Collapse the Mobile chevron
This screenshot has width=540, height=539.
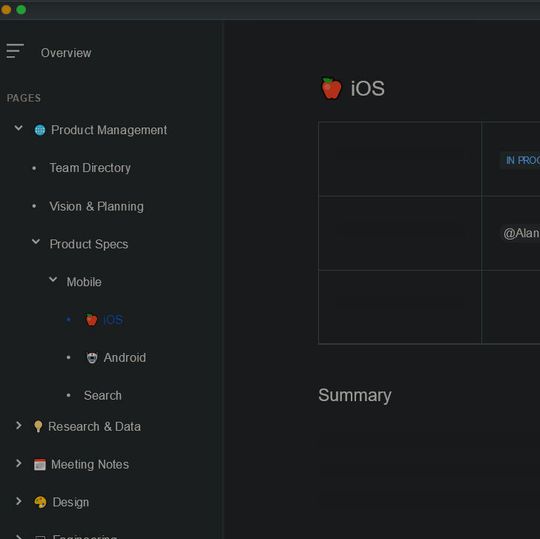pos(53,279)
